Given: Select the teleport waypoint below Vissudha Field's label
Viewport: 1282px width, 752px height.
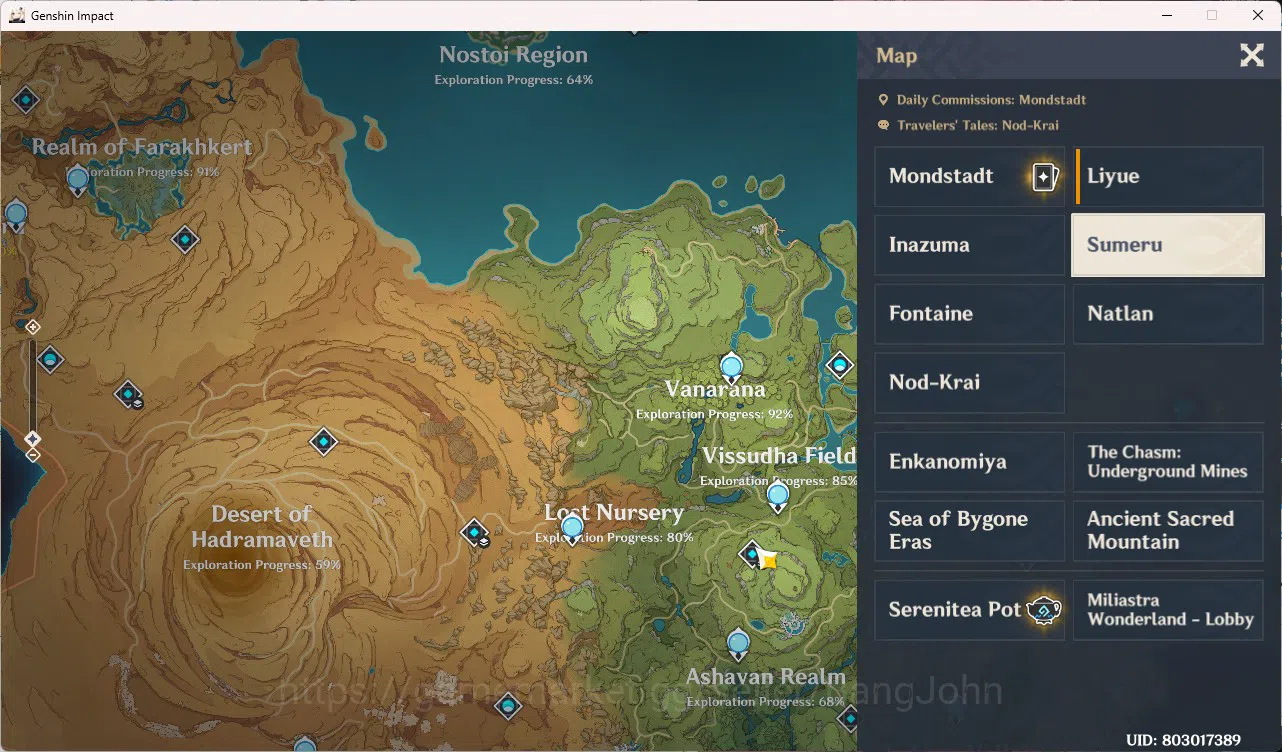Looking at the screenshot, I should click(778, 497).
